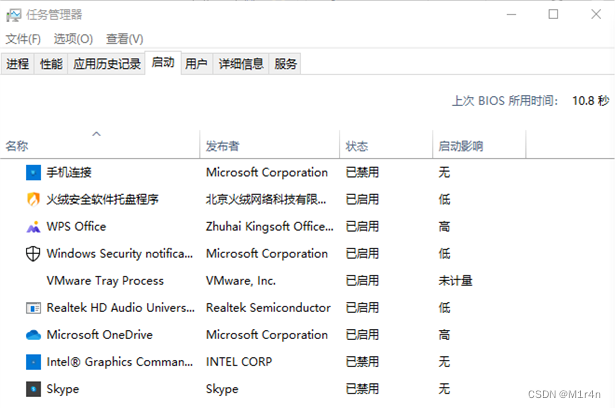Switch to the 详细信息 tab
The width and height of the screenshot is (616, 408).
tap(241, 64)
